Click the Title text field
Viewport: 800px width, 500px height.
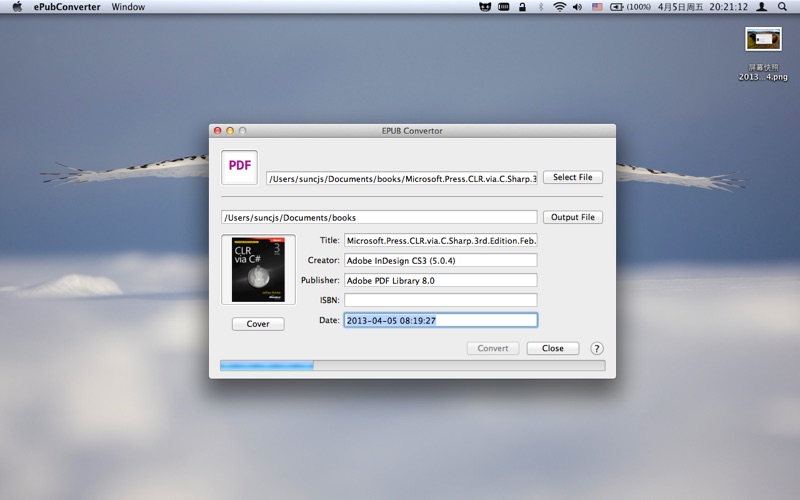coord(441,240)
